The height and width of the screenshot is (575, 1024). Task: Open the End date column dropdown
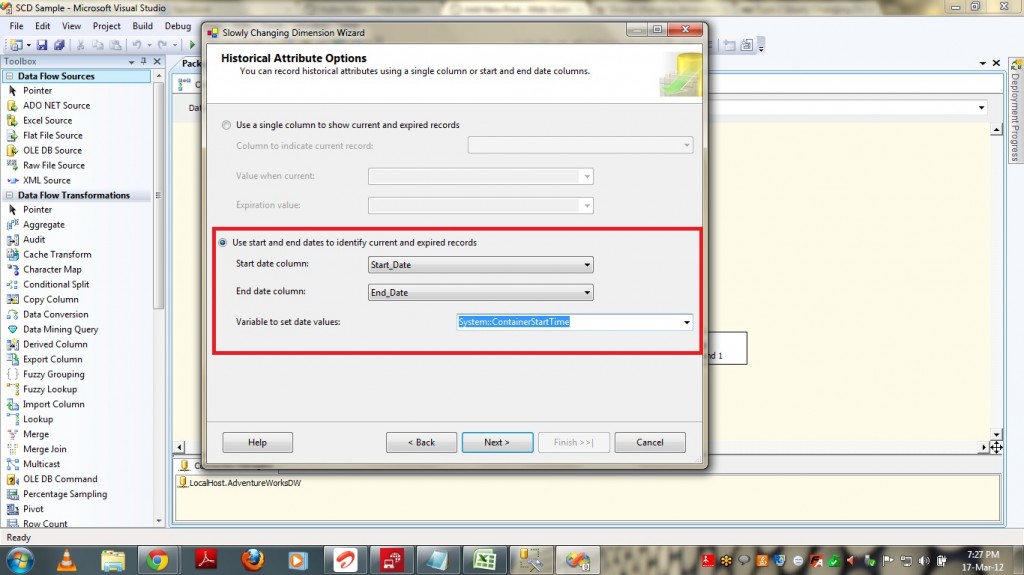[587, 293]
